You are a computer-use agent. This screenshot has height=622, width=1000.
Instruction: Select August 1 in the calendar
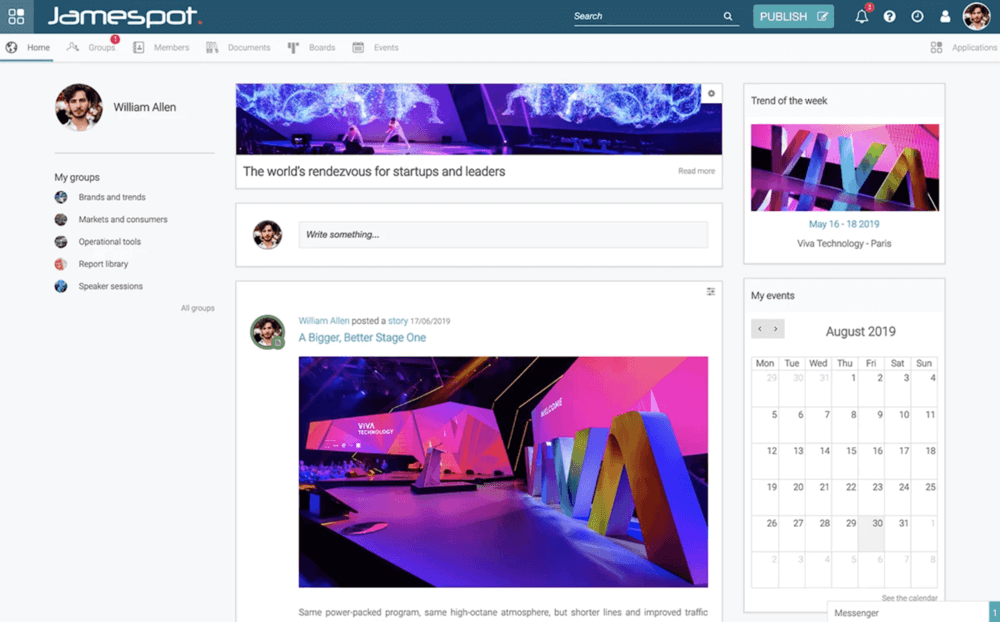pyautogui.click(x=844, y=389)
